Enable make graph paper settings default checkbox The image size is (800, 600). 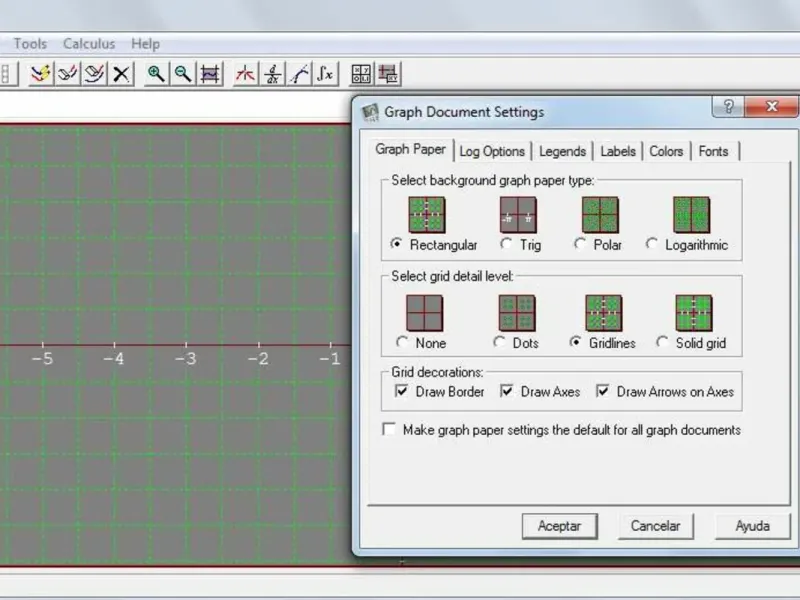pyautogui.click(x=389, y=430)
